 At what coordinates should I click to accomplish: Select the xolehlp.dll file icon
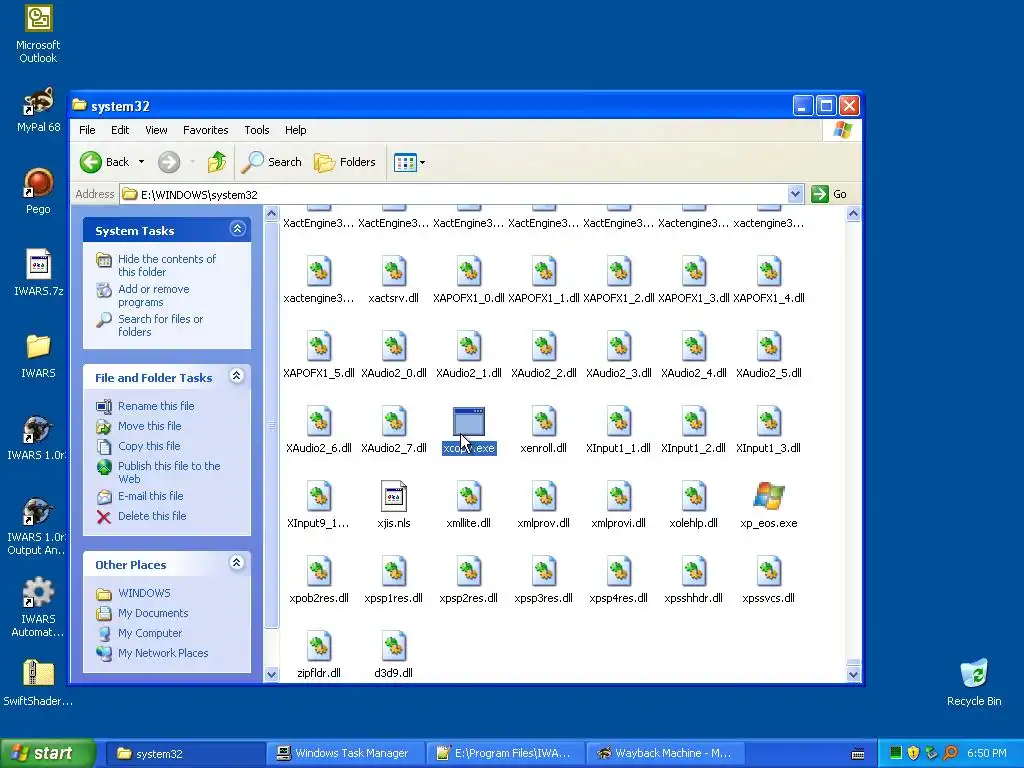pyautogui.click(x=694, y=496)
